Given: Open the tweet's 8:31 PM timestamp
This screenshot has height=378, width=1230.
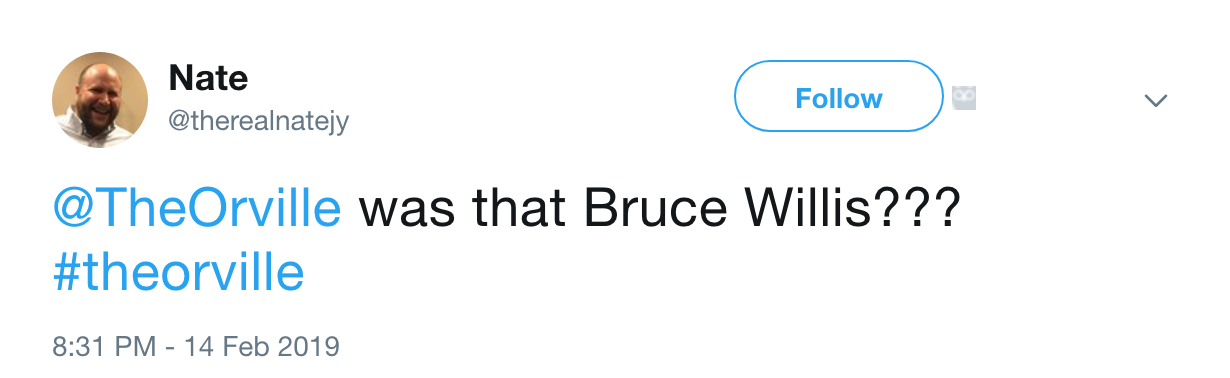Looking at the screenshot, I should click(196, 347).
